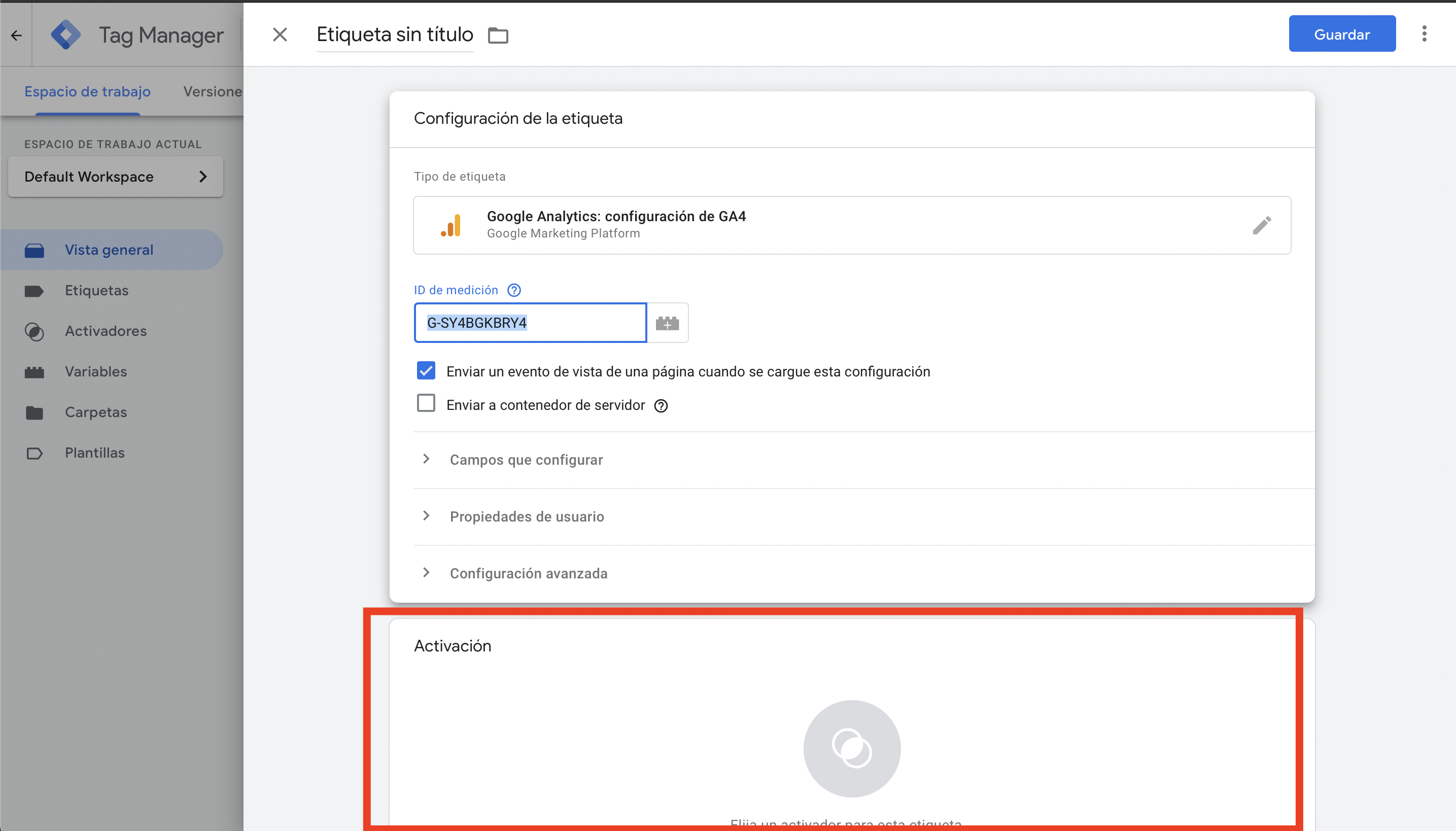Image resolution: width=1456 pixels, height=831 pixels.
Task: Open Etiquetas in the sidebar
Action: point(96,291)
